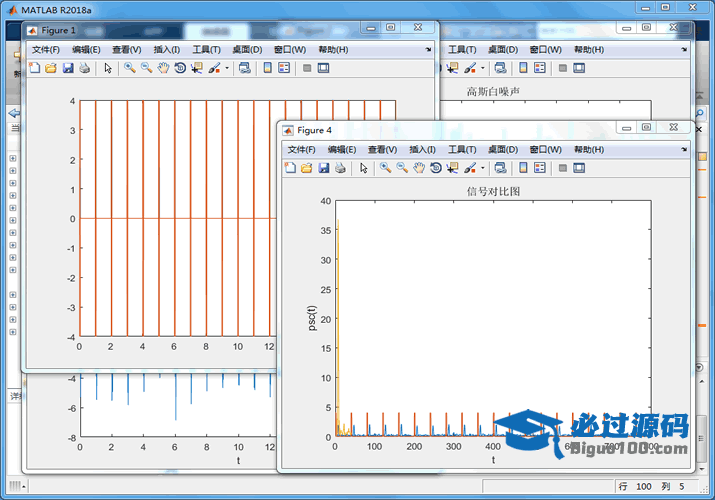Select Edit Plot arrow in Figure 1 toolbar
The width and height of the screenshot is (715, 500).
click(108, 68)
